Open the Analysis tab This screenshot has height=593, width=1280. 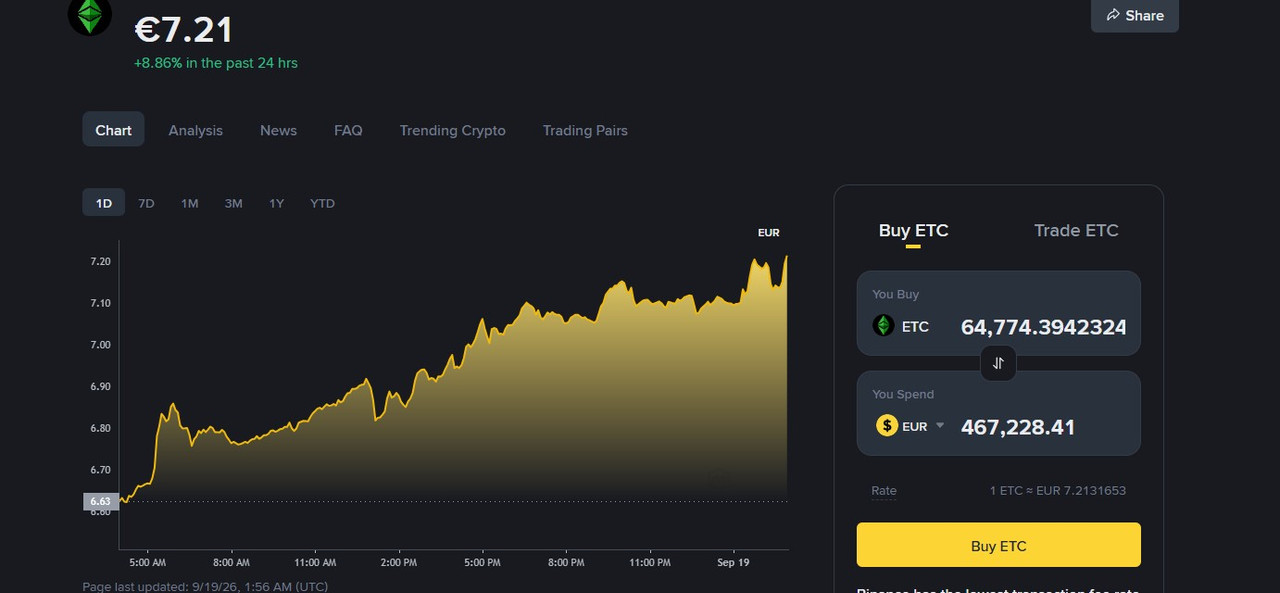click(196, 130)
